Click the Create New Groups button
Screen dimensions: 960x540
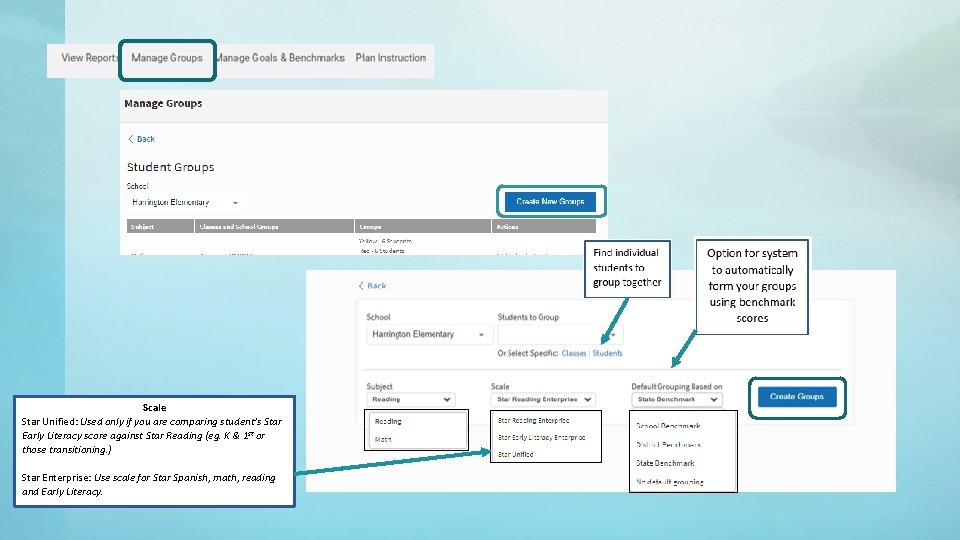(x=550, y=201)
